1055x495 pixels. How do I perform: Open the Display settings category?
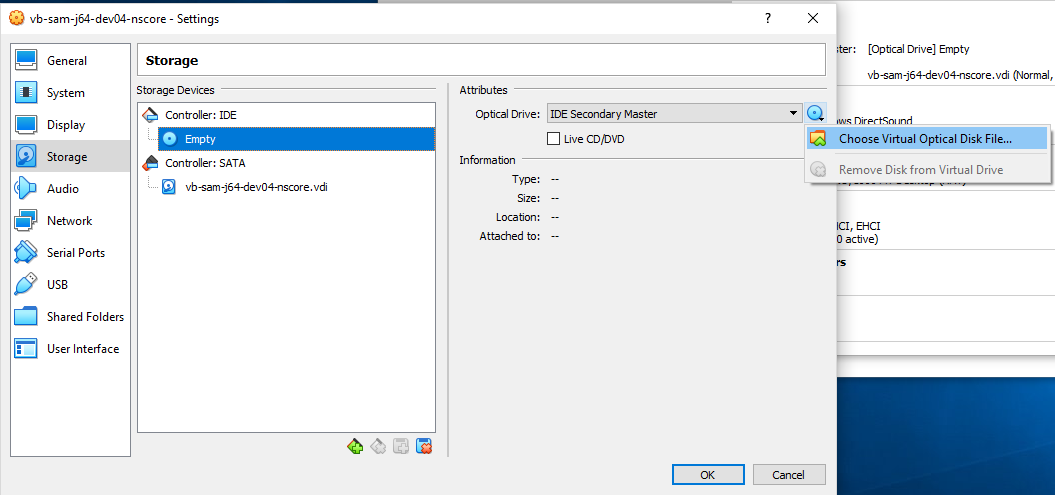pyautogui.click(x=71, y=124)
